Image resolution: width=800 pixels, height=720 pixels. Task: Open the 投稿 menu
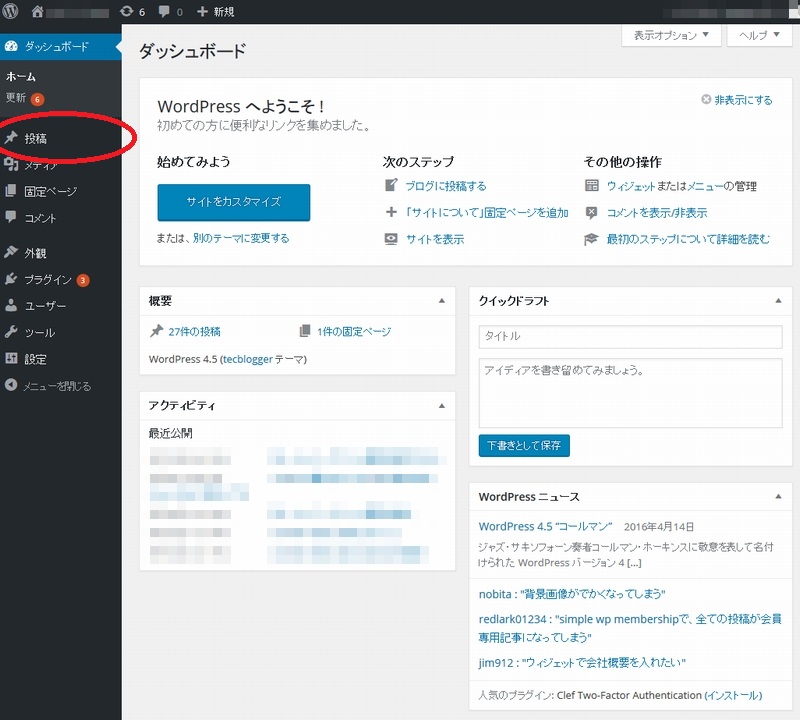(x=61, y=138)
